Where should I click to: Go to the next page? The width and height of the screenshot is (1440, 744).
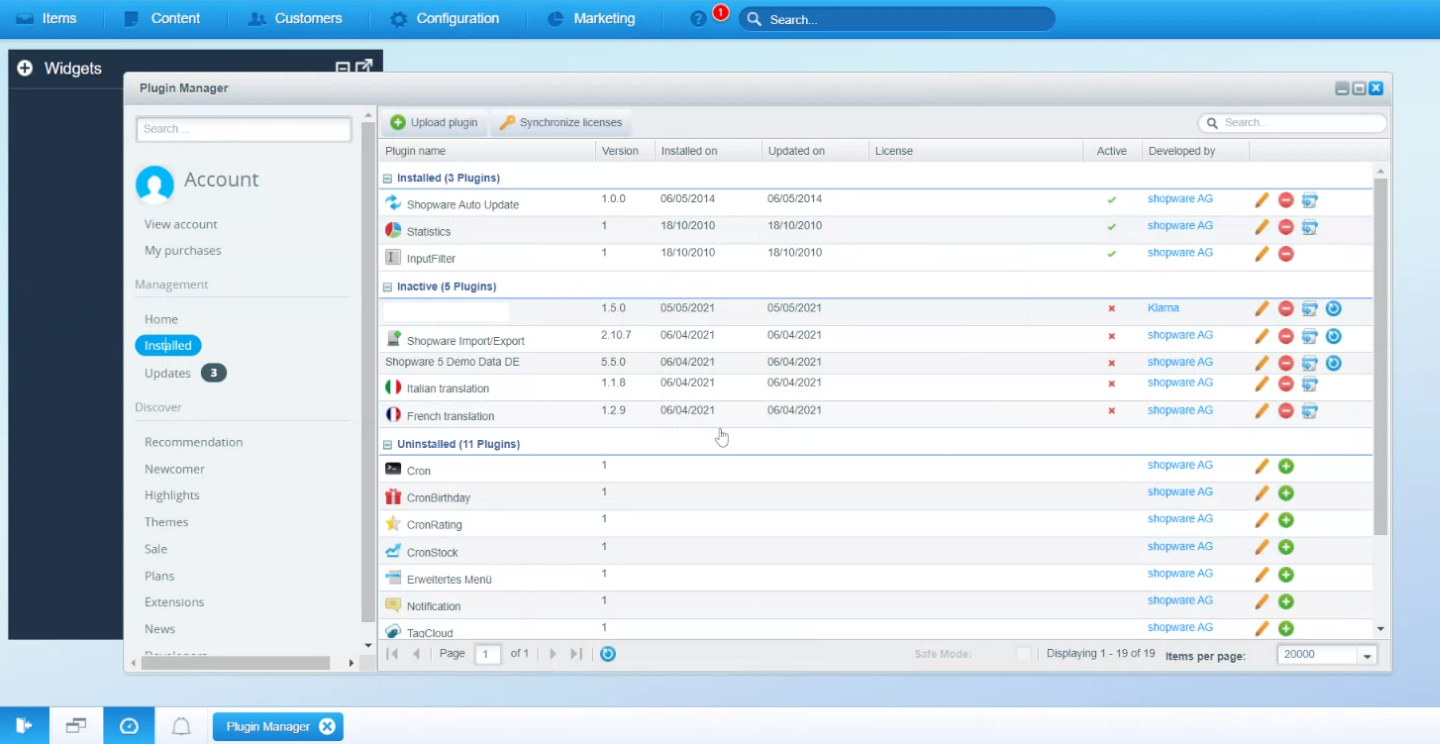pyautogui.click(x=552, y=654)
